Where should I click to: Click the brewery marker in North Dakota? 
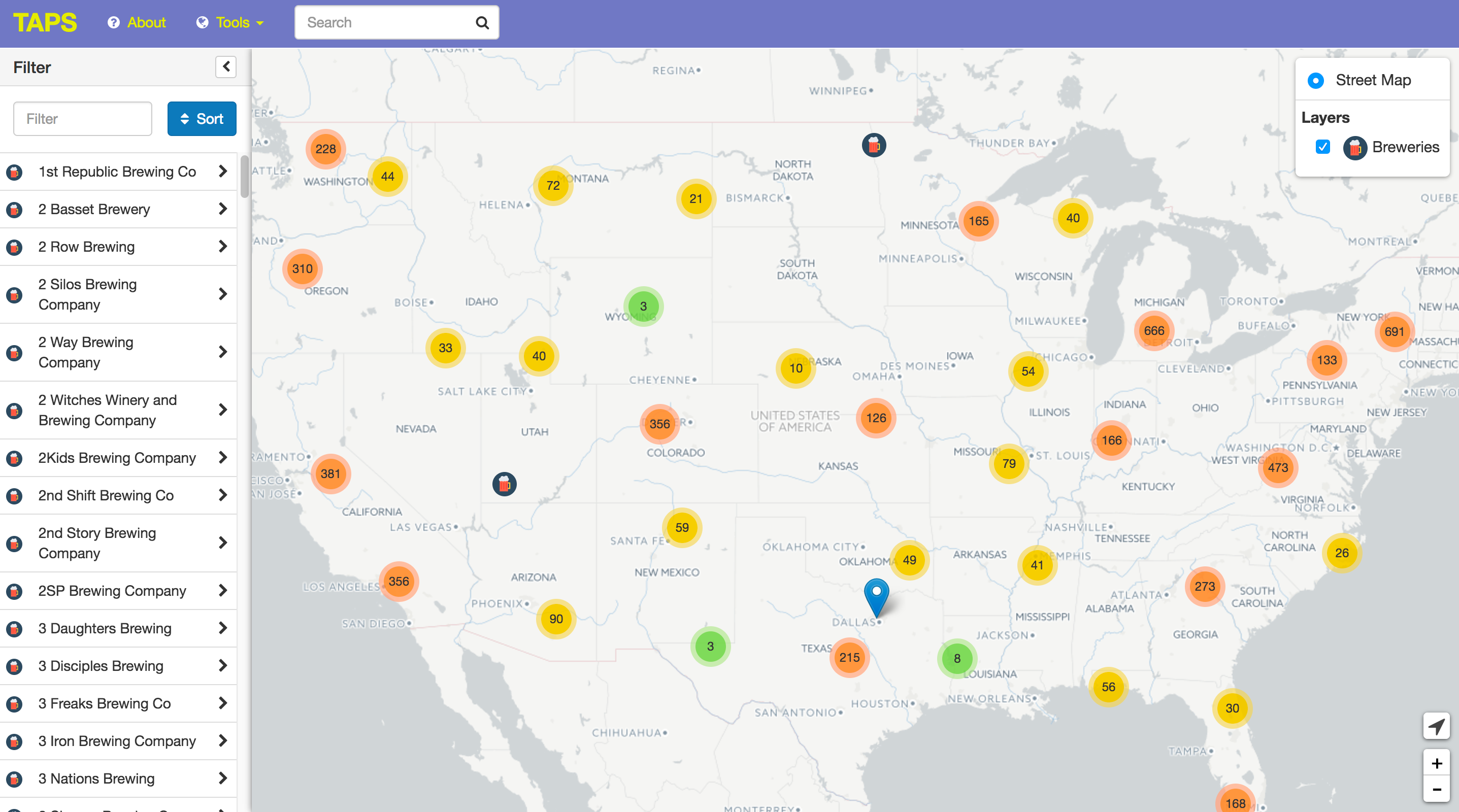point(874,145)
